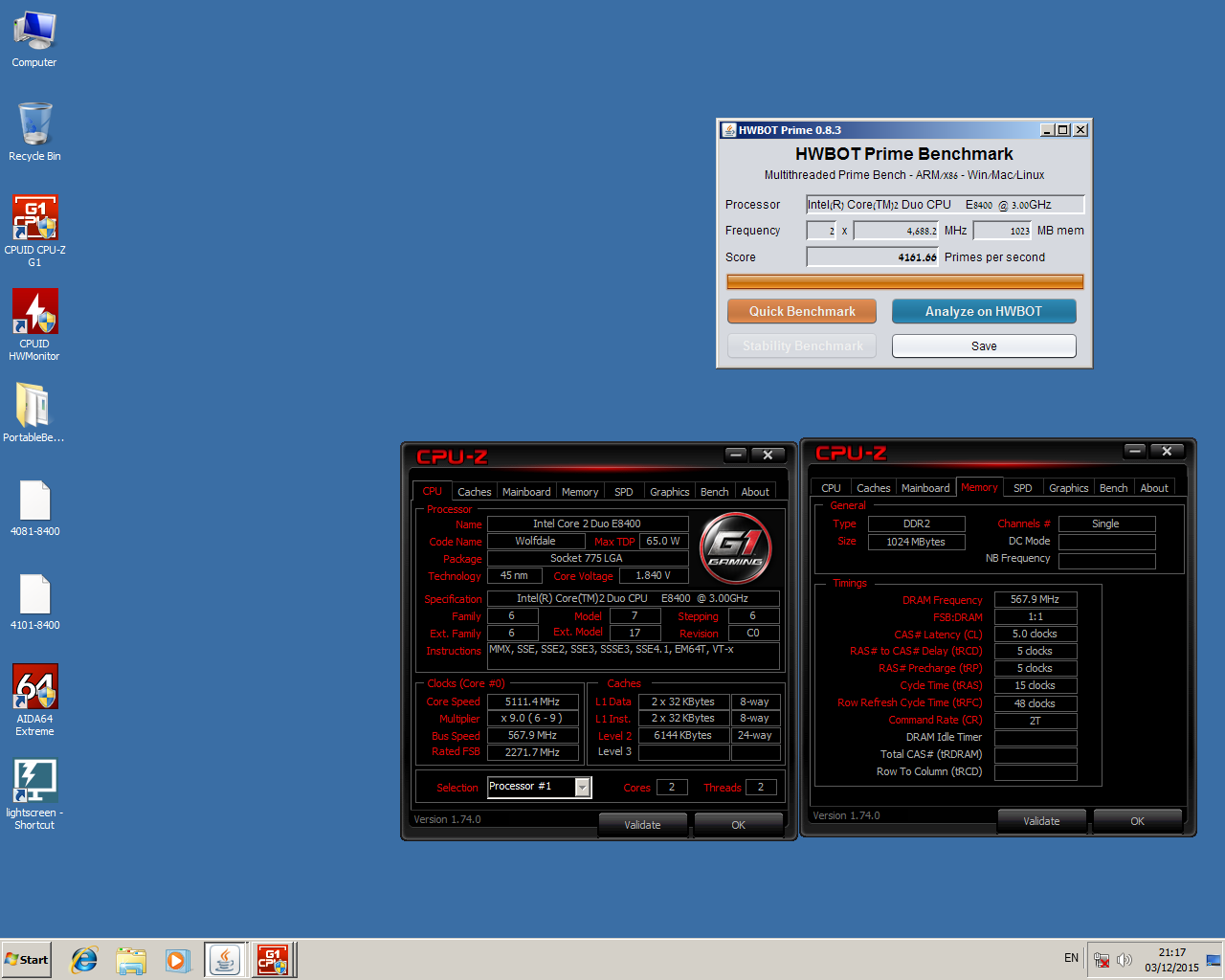Click the volume speaker tray icon

pyautogui.click(x=1125, y=960)
